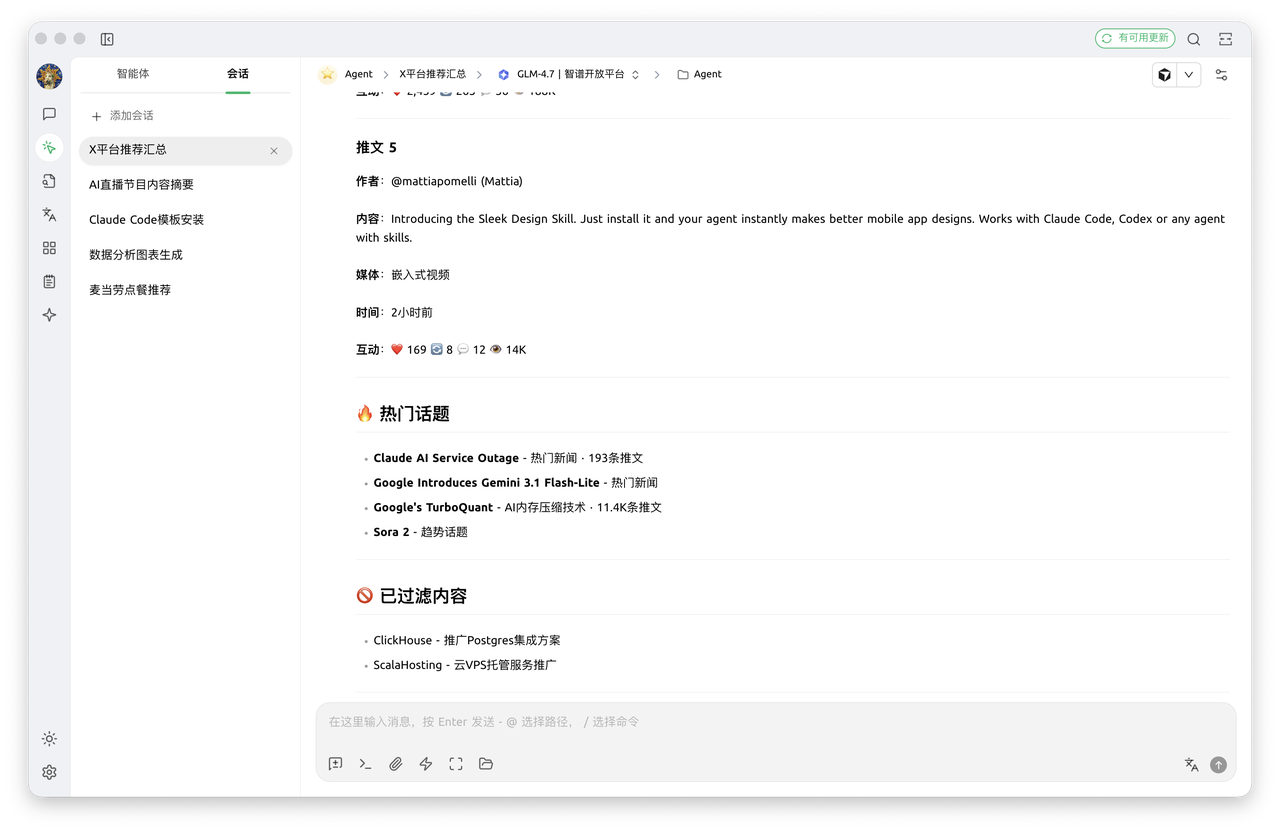Collapse the sidebar panel toggle icon

107,39
